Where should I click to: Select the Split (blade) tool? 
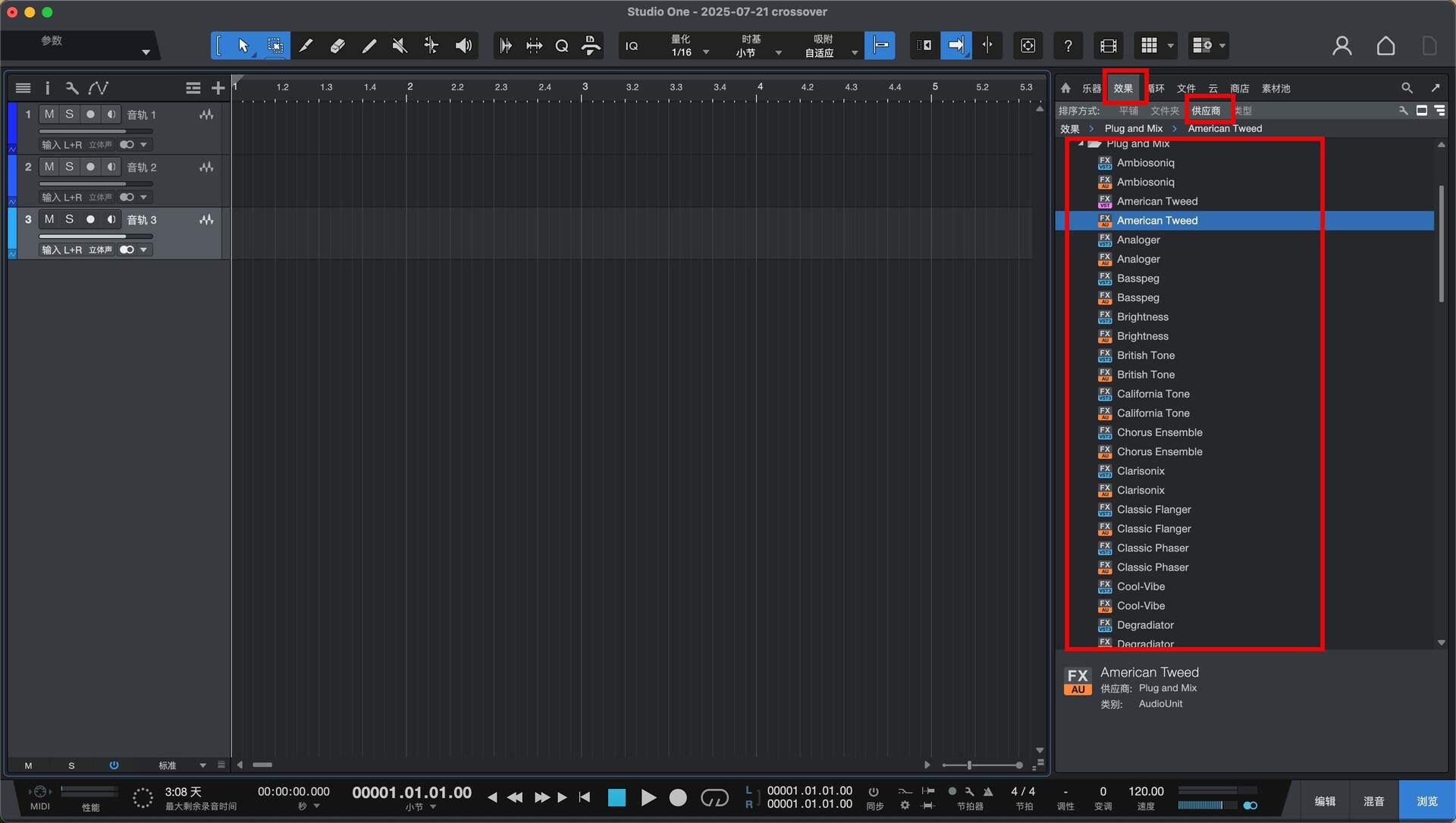(x=306, y=46)
